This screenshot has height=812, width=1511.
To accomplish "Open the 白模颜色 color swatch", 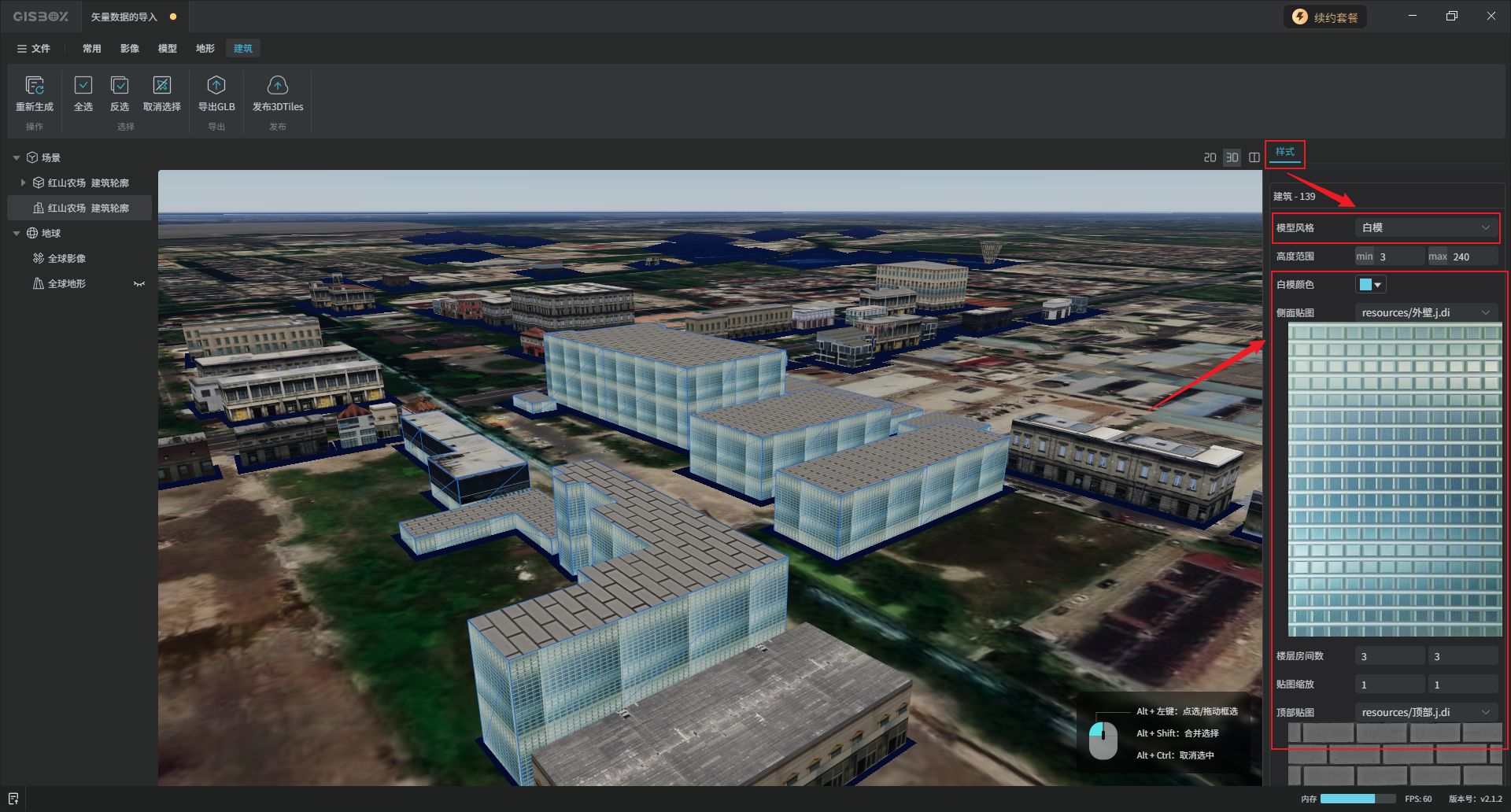I will (1370, 285).
